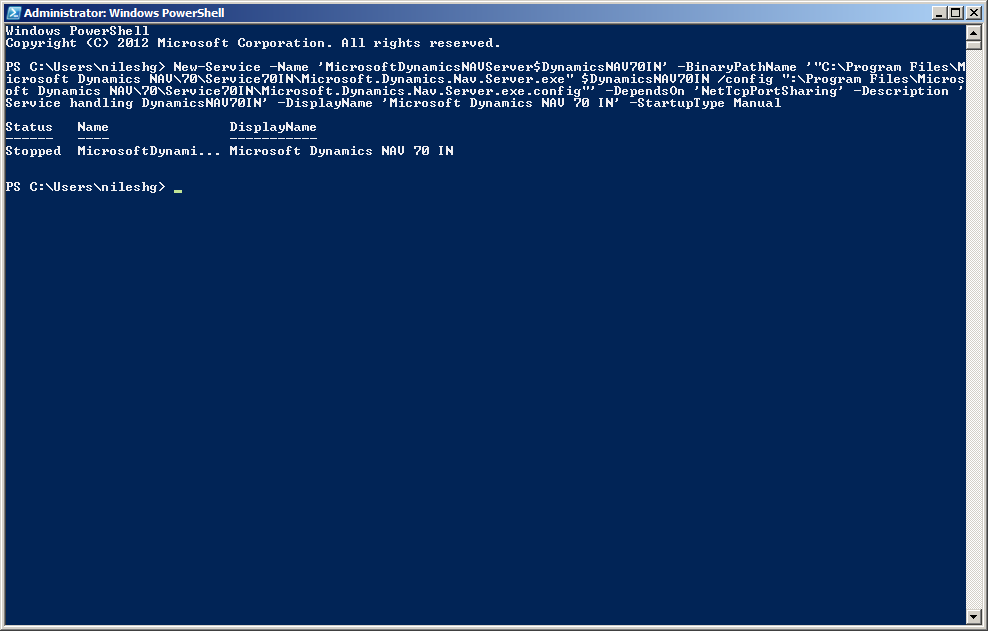Image resolution: width=988 pixels, height=631 pixels.
Task: Click the '-StartupType Manual' parameter text
Action: click(x=705, y=103)
